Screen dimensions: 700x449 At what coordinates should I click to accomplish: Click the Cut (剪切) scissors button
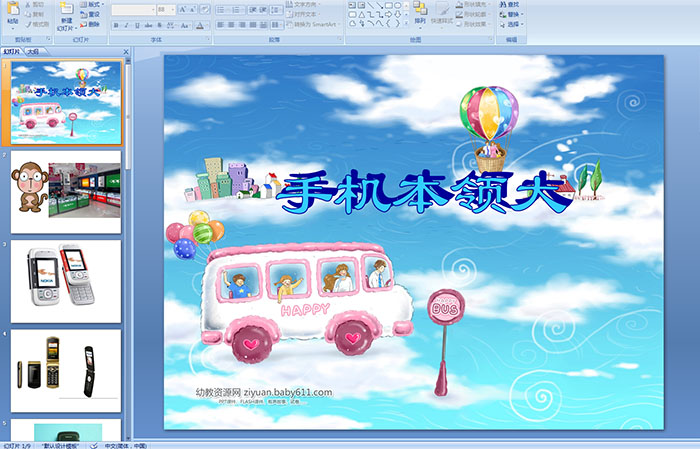pyautogui.click(x=34, y=4)
